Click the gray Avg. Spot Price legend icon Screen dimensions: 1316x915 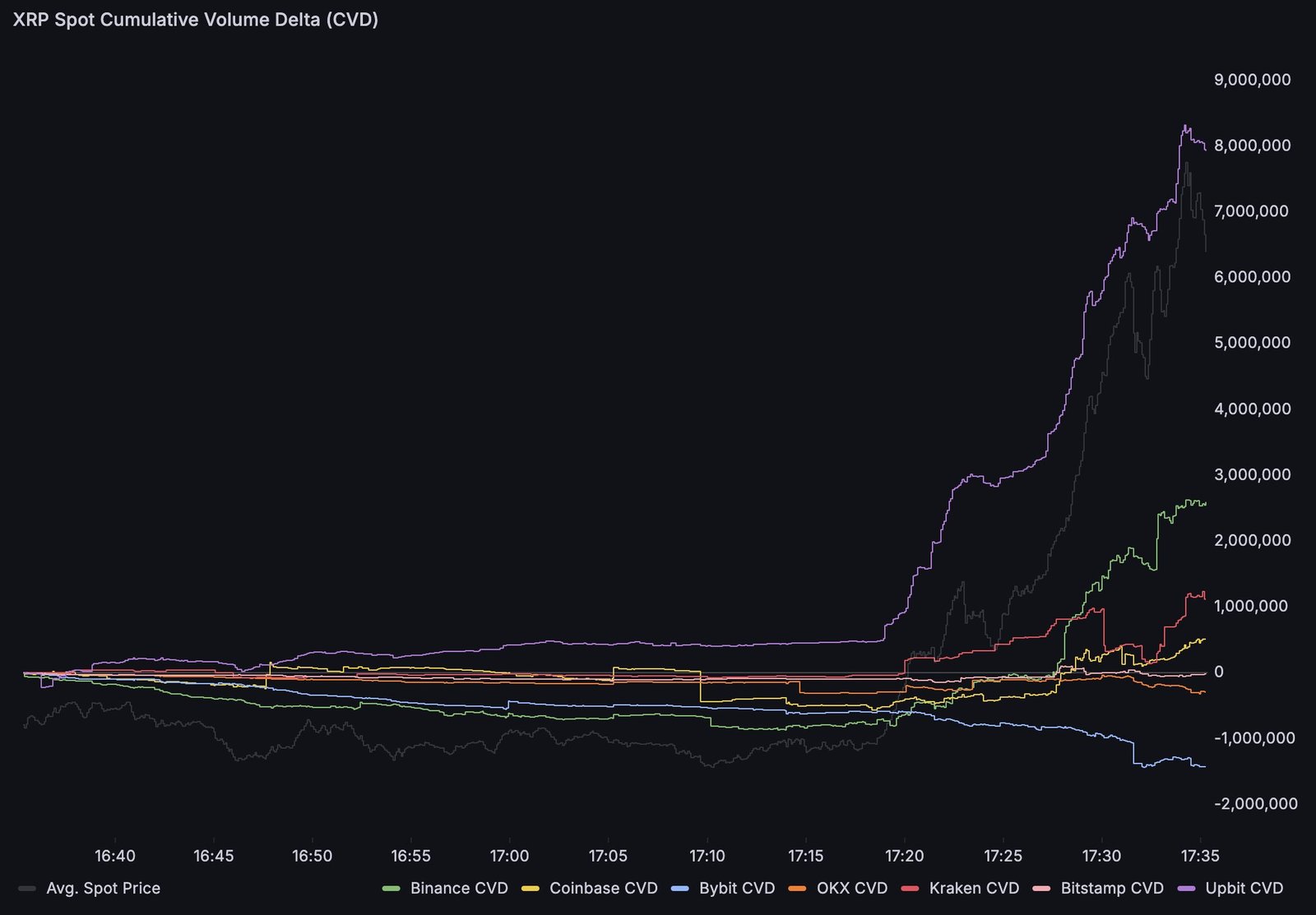(29, 889)
